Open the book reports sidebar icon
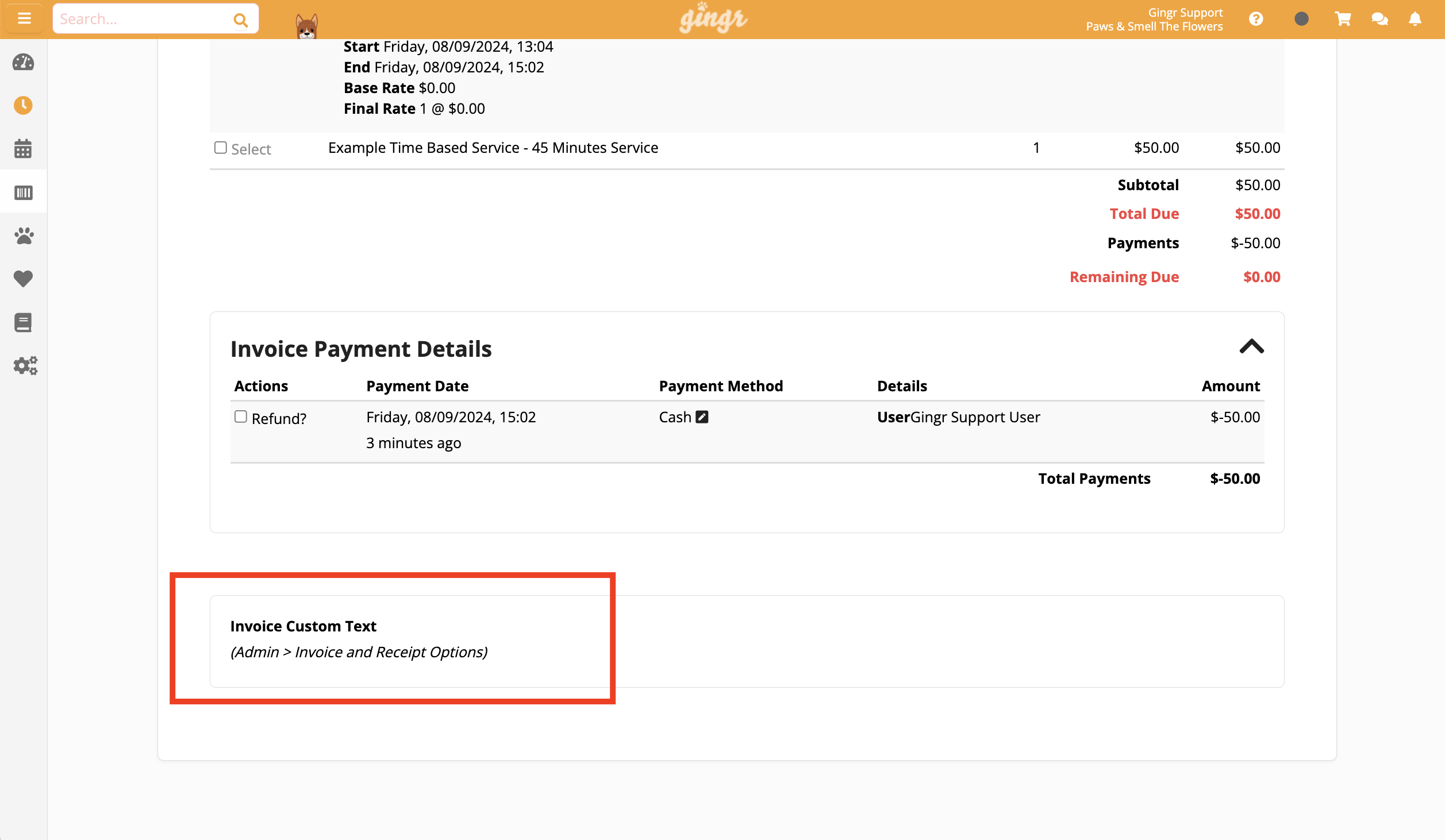 [x=23, y=322]
